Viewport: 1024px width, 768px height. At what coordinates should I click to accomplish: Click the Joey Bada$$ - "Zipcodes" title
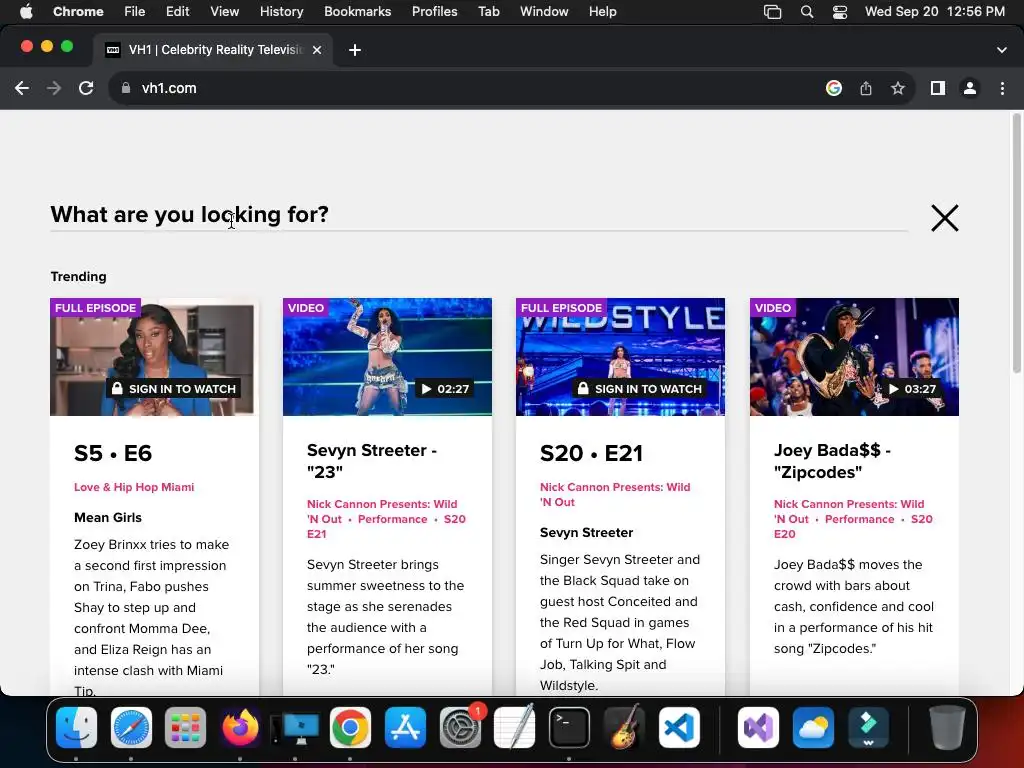pos(833,461)
